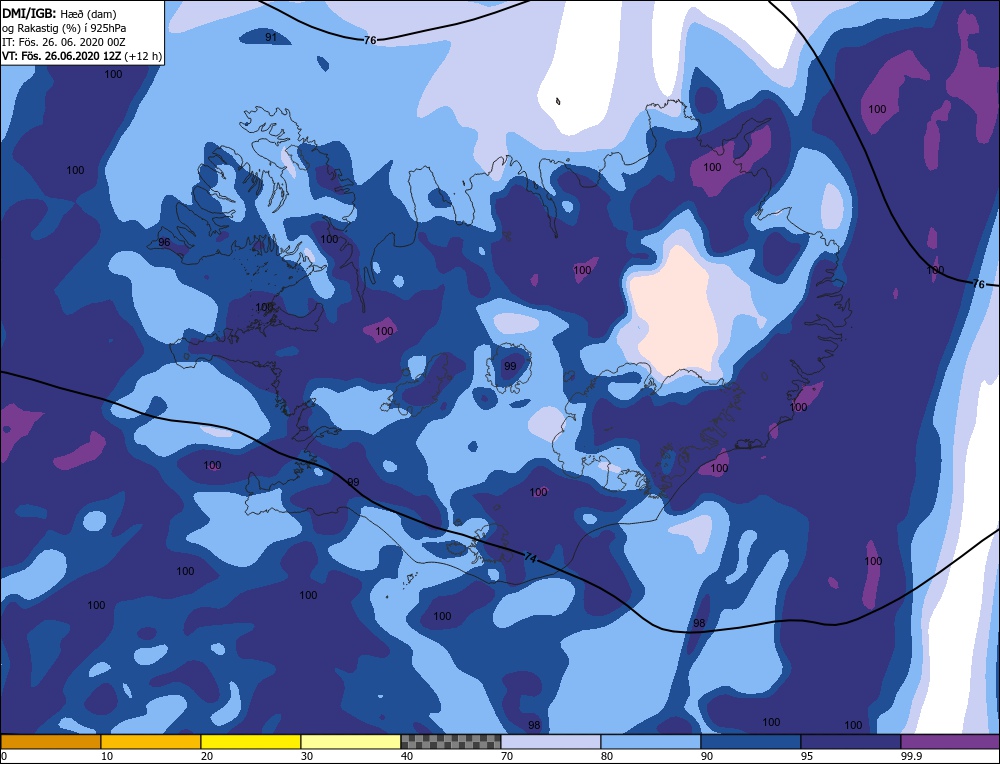The width and height of the screenshot is (1000, 764).
Task: Click the medium blue 90-95 legend swatch
Action: point(751,741)
